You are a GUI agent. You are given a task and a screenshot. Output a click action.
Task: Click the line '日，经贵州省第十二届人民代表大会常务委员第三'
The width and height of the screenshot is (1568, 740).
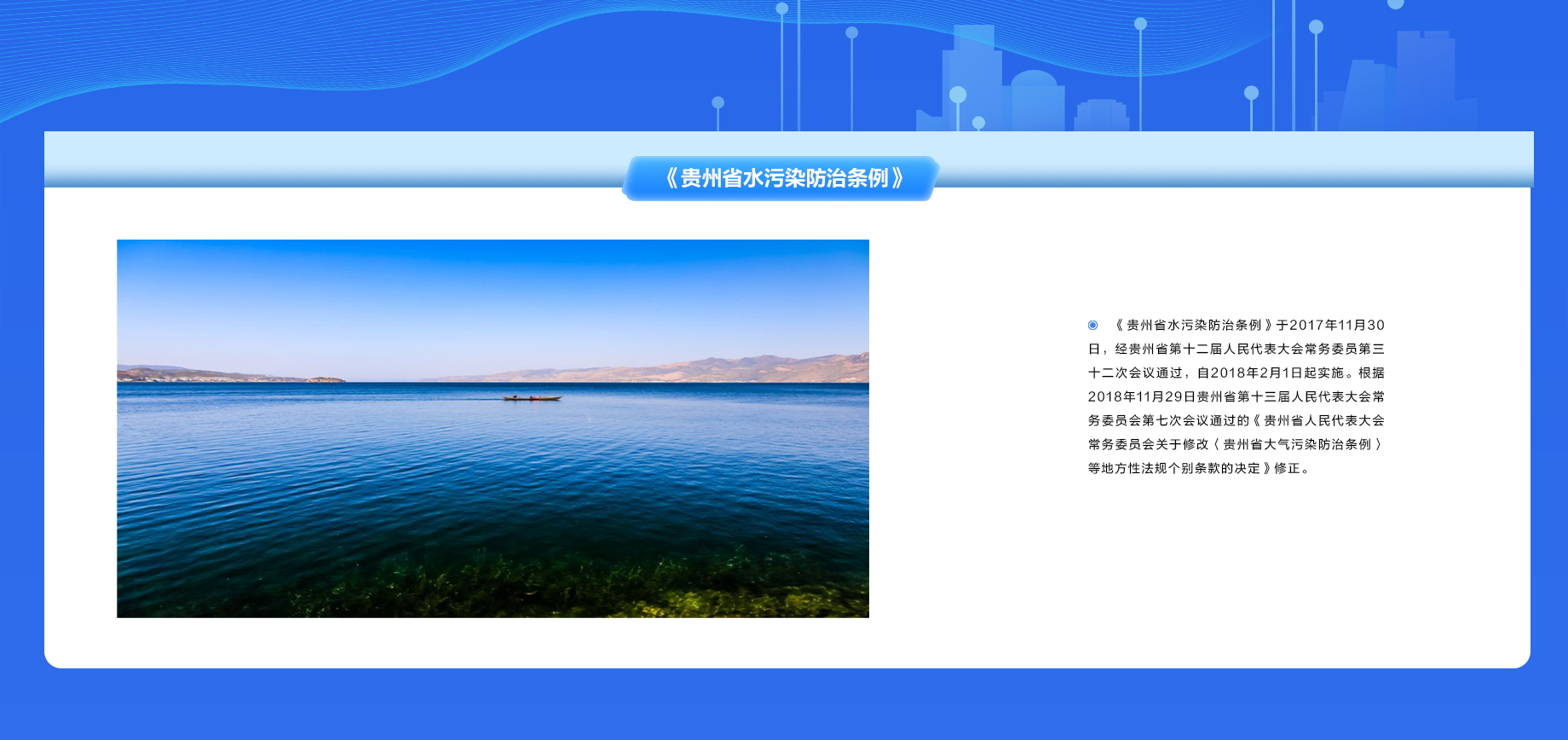pos(1237,349)
